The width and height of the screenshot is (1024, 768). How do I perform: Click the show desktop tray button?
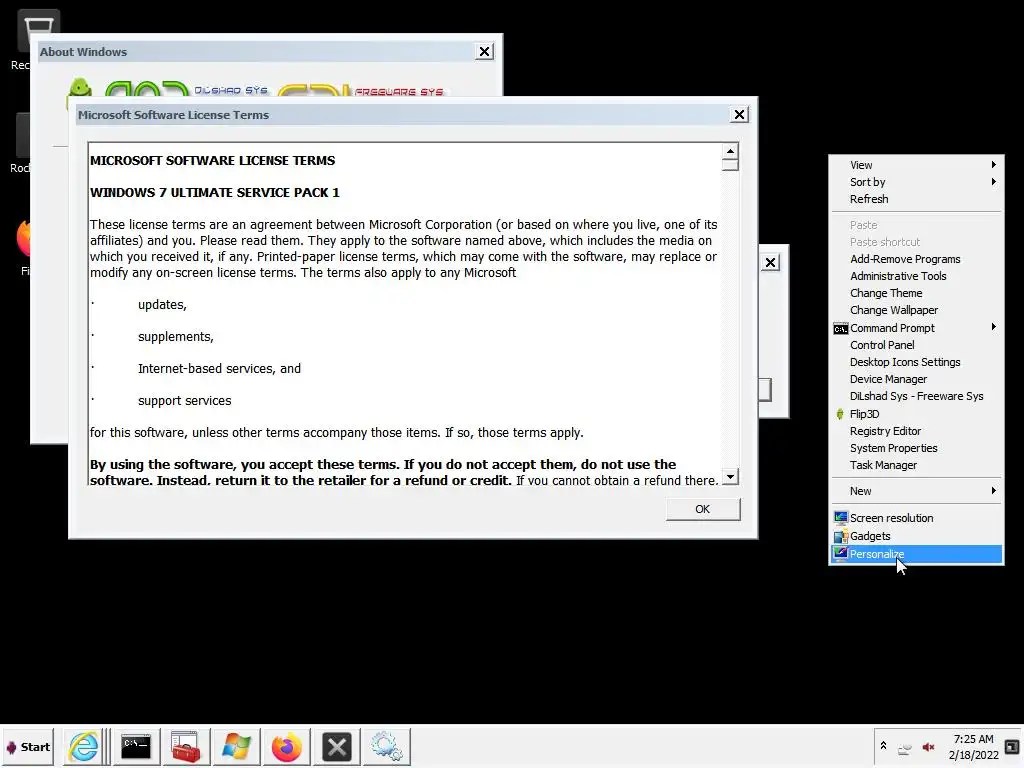[x=1012, y=746]
